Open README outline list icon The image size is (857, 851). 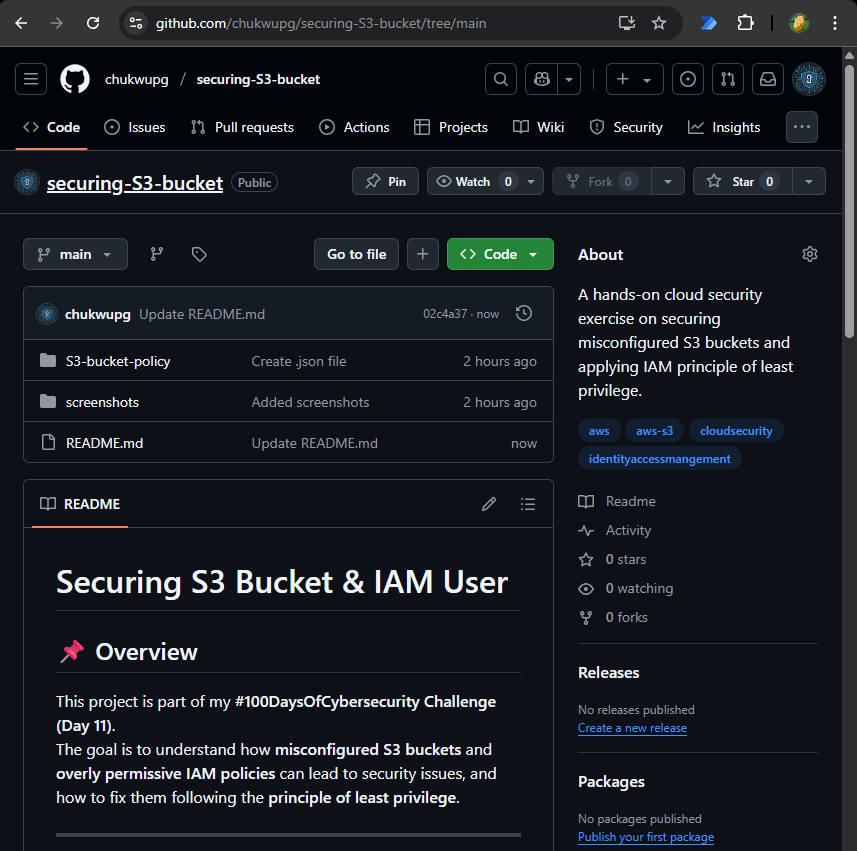point(528,504)
